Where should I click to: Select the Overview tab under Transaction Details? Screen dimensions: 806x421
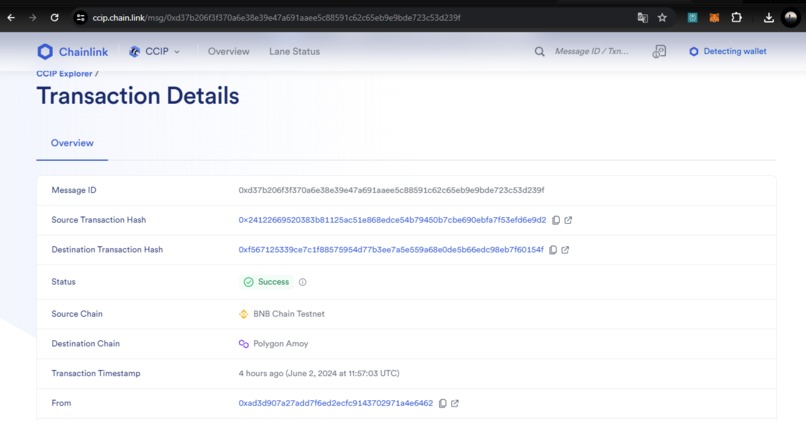point(72,143)
